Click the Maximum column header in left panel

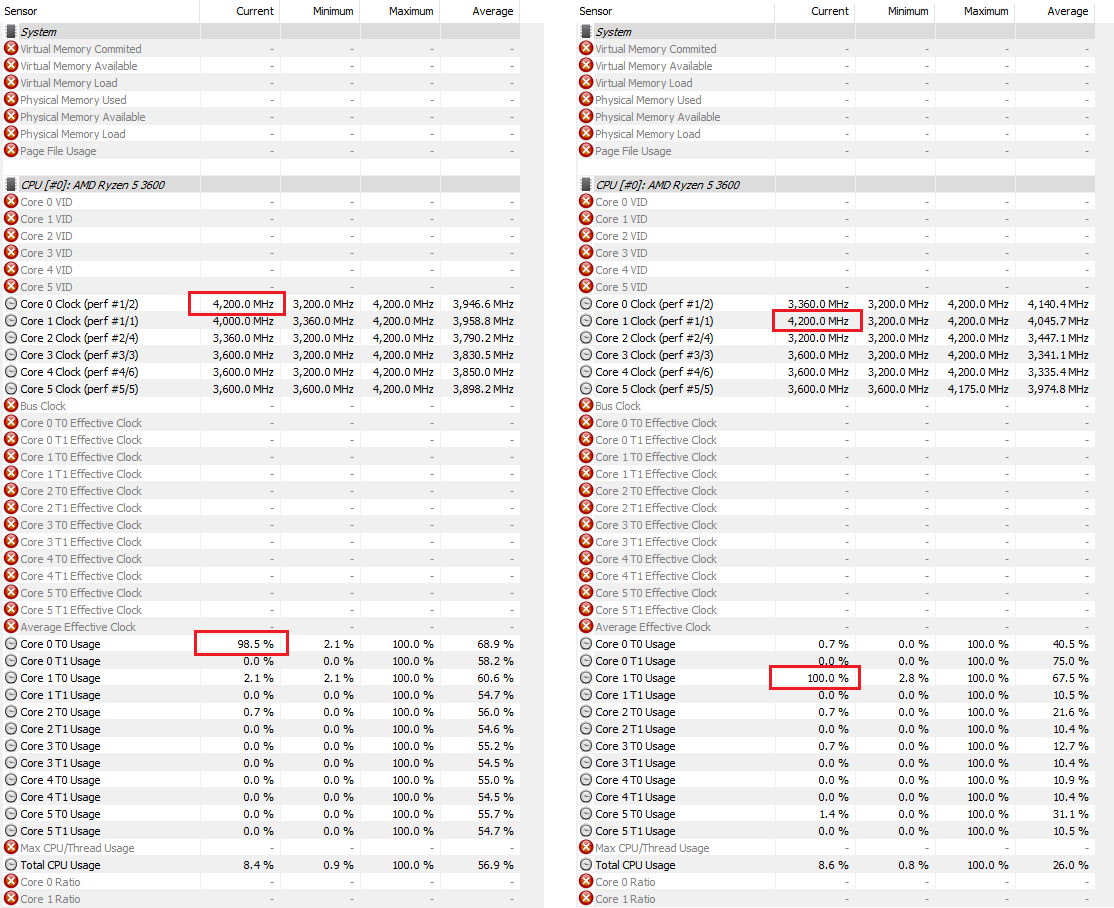(x=411, y=11)
